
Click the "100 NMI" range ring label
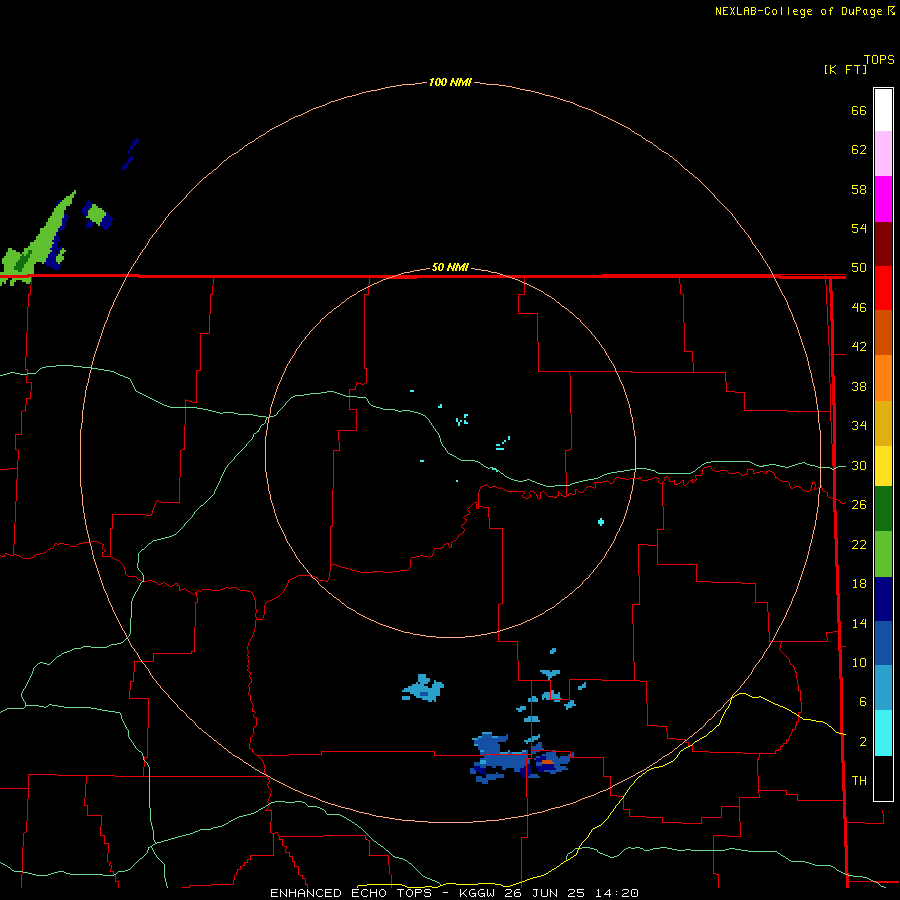(x=450, y=82)
